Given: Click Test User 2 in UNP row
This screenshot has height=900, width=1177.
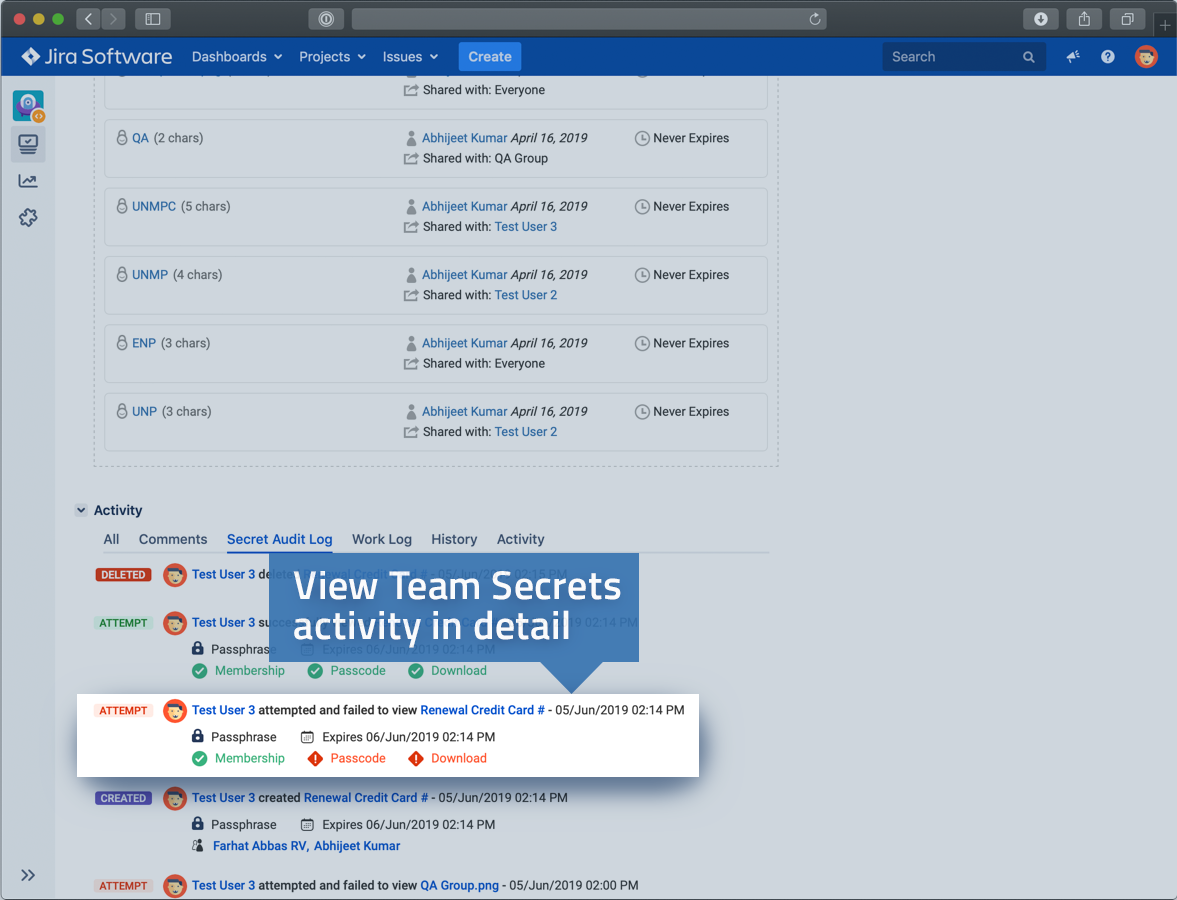Looking at the screenshot, I should point(525,432).
